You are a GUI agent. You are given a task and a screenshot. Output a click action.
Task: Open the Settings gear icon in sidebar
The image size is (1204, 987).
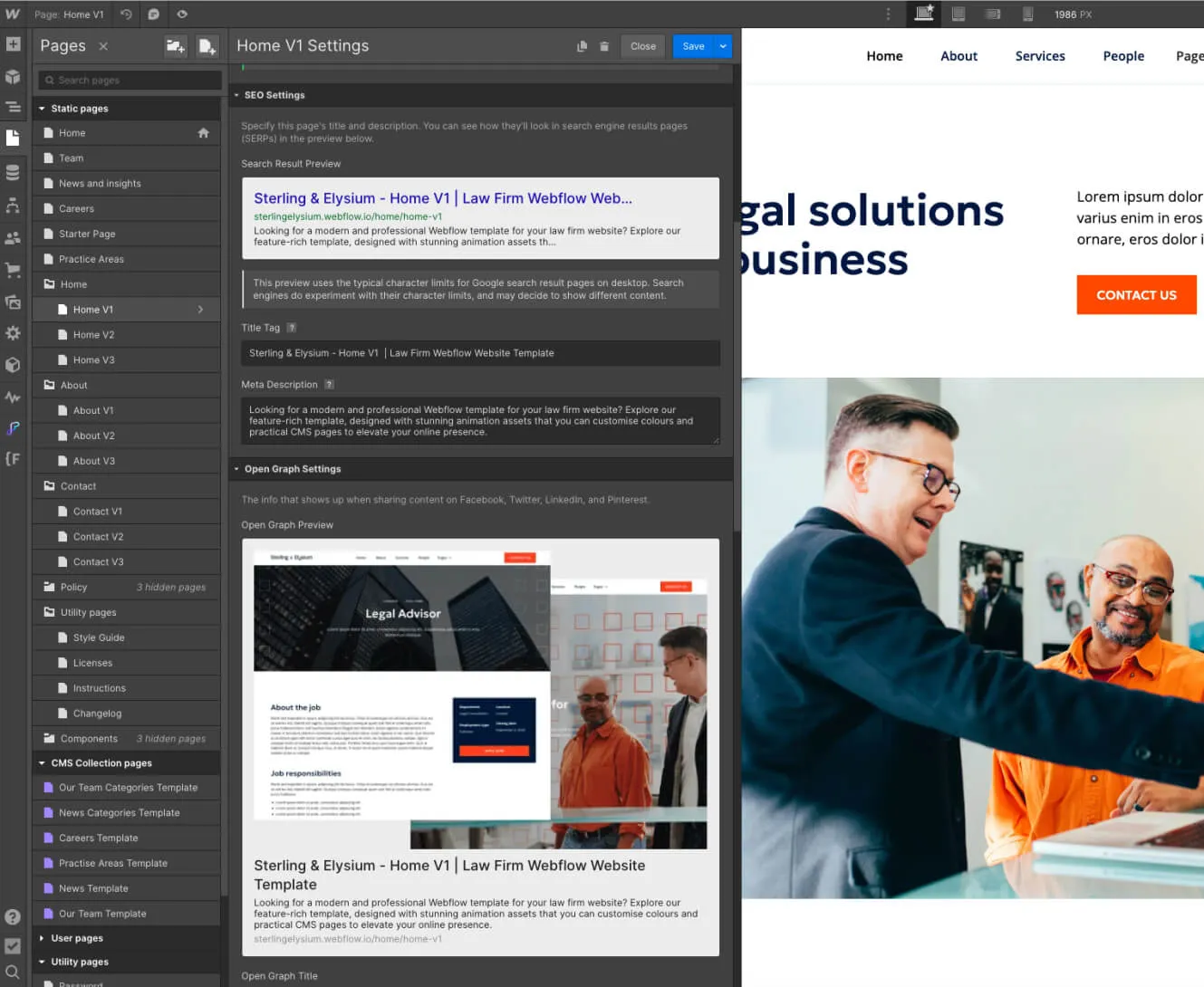[x=13, y=333]
